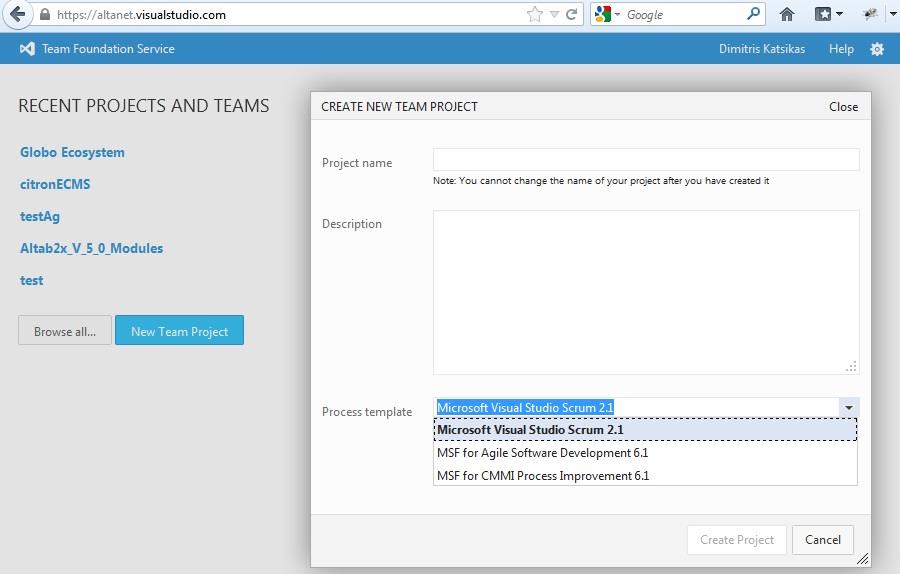
Task: Open the Team Foundation Service home link
Action: click(x=108, y=49)
